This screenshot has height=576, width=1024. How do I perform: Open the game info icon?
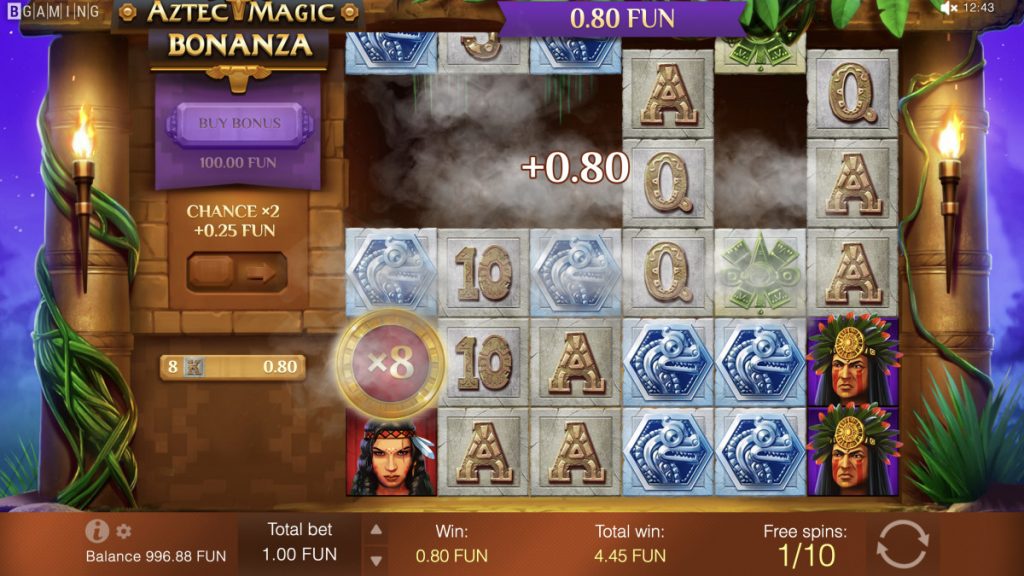pos(96,531)
